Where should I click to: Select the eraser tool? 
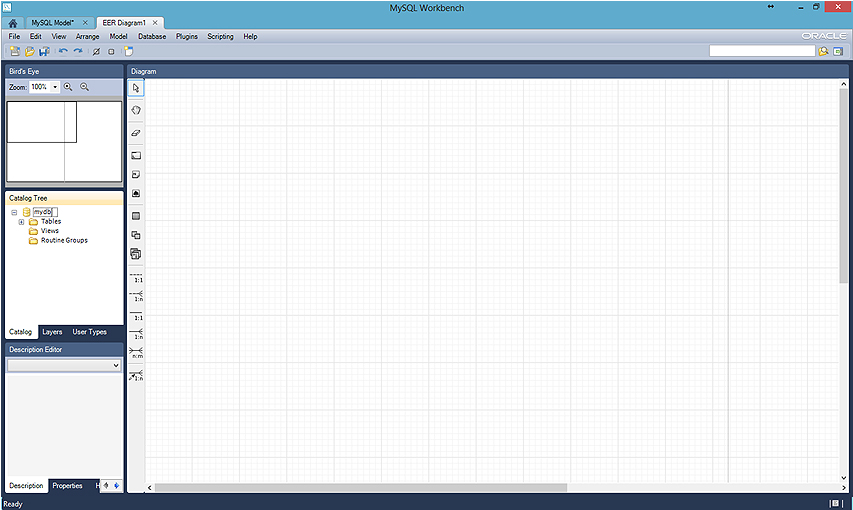[136, 132]
